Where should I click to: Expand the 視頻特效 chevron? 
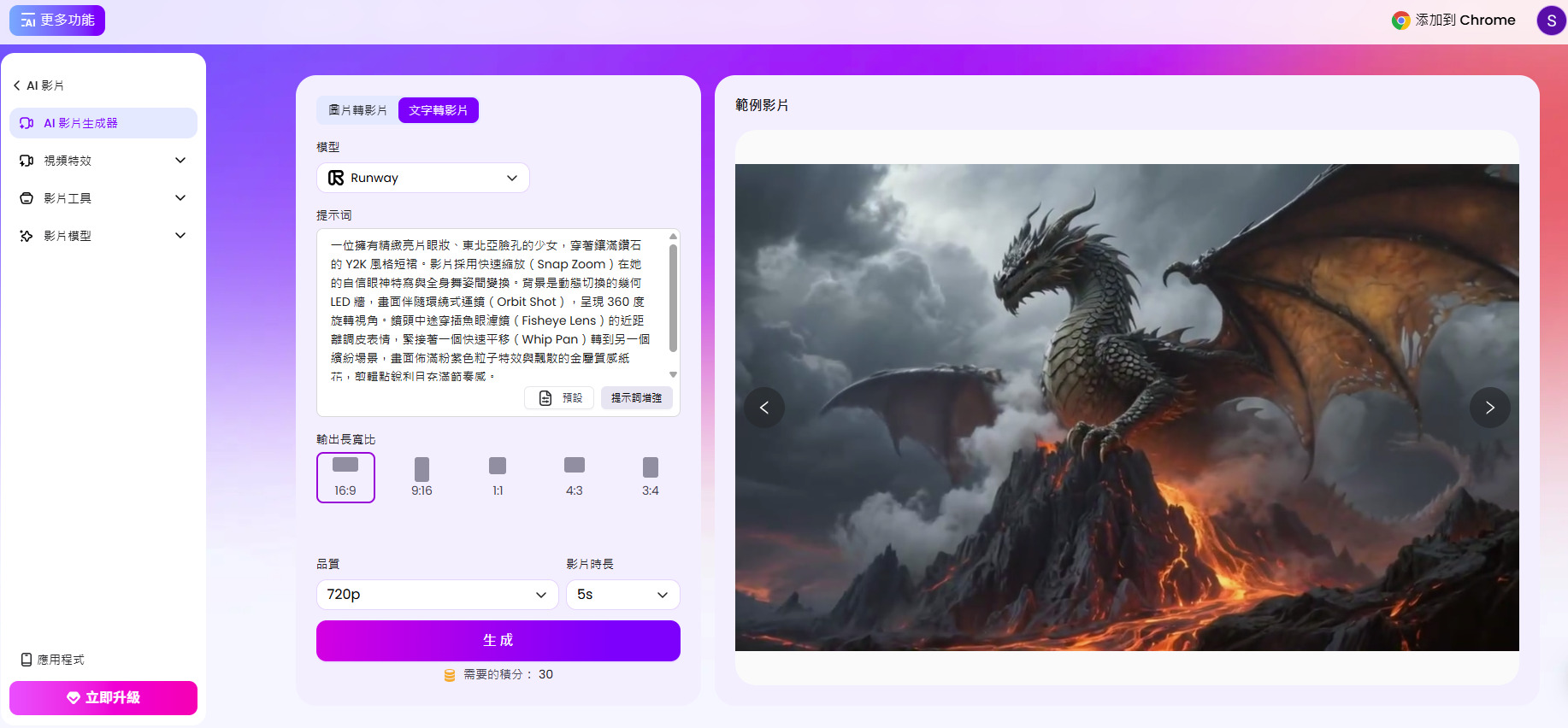tap(180, 161)
